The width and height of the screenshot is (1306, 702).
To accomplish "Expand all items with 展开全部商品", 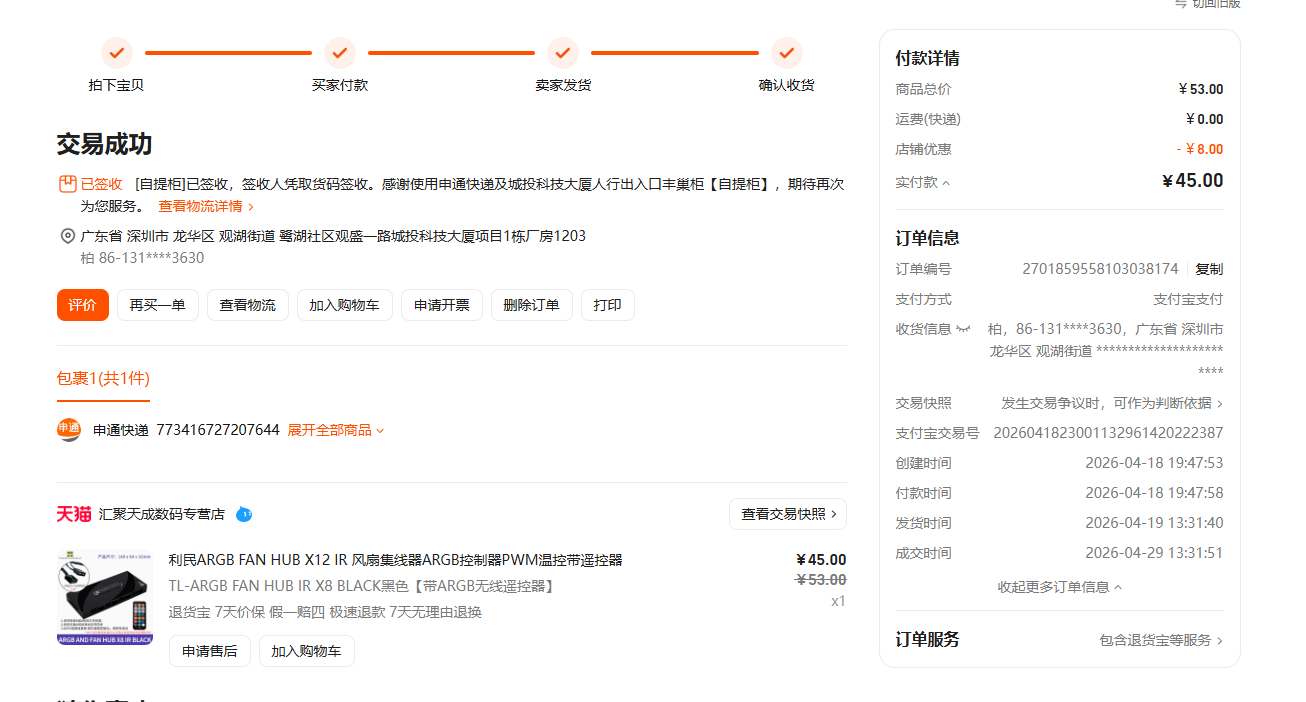I will (x=336, y=430).
